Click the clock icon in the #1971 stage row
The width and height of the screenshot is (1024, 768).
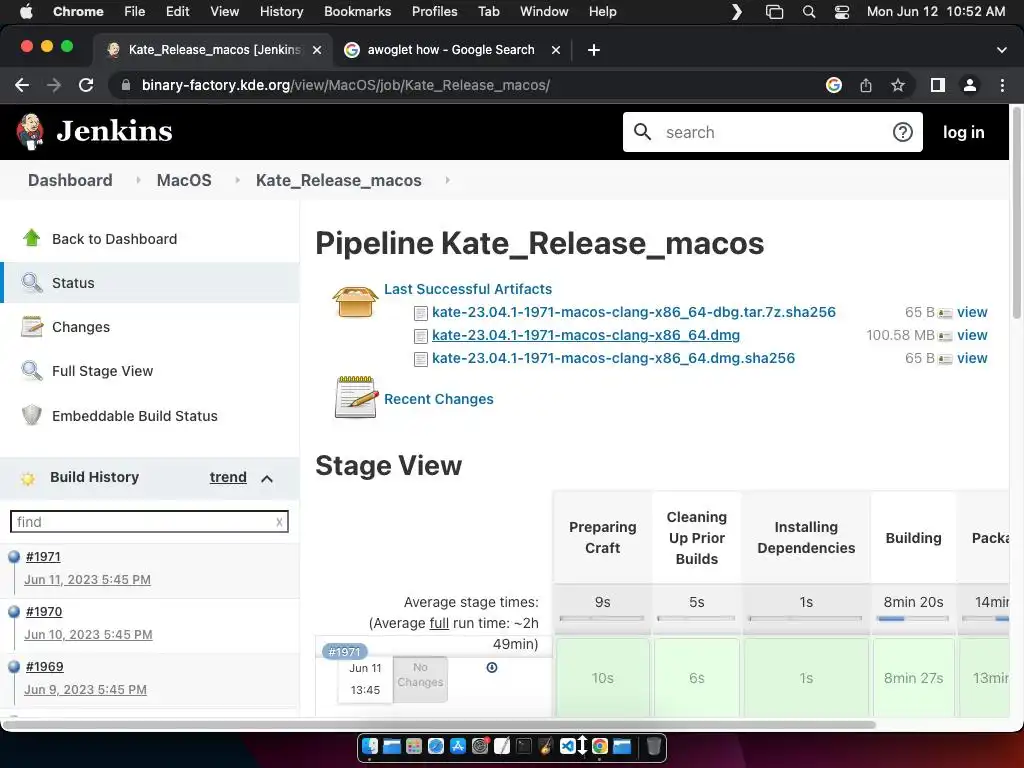tap(492, 667)
